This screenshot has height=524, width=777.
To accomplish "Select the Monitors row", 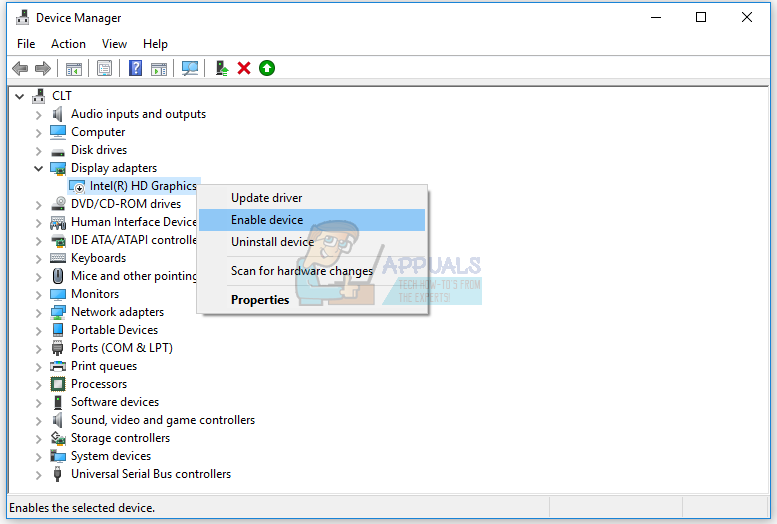I will coord(95,294).
